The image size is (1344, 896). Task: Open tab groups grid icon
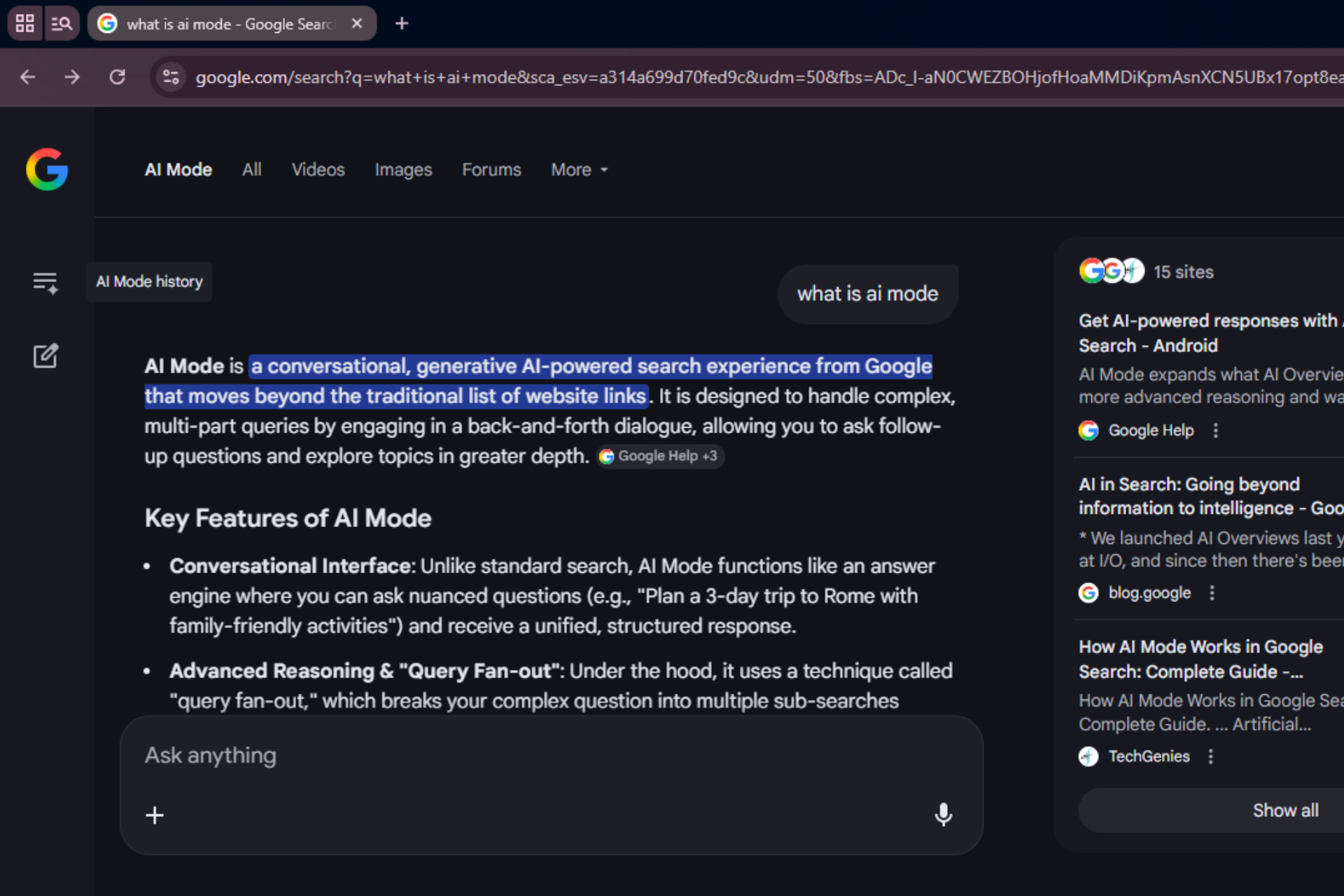pyautogui.click(x=25, y=24)
